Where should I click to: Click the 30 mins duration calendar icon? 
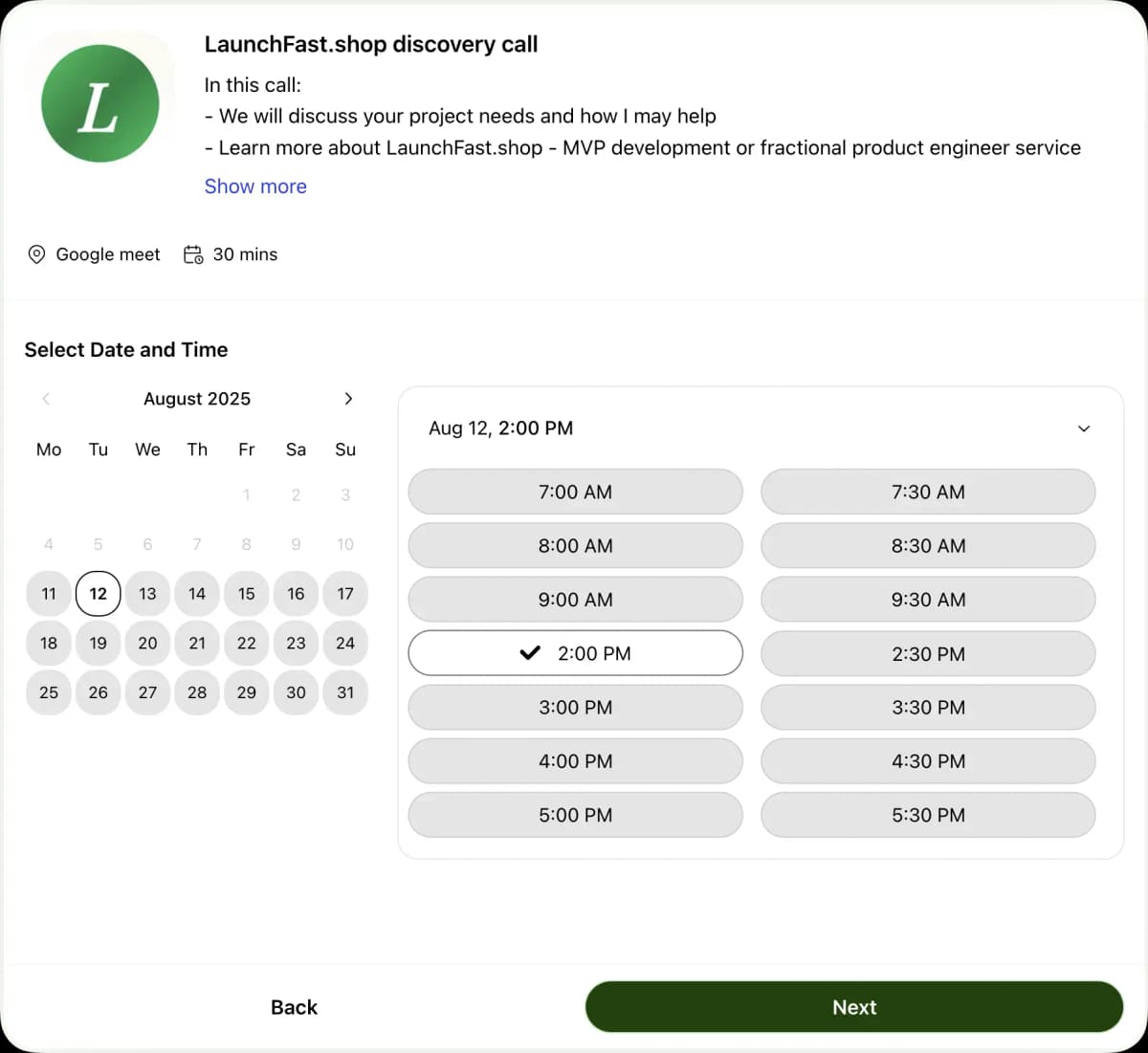tap(191, 254)
